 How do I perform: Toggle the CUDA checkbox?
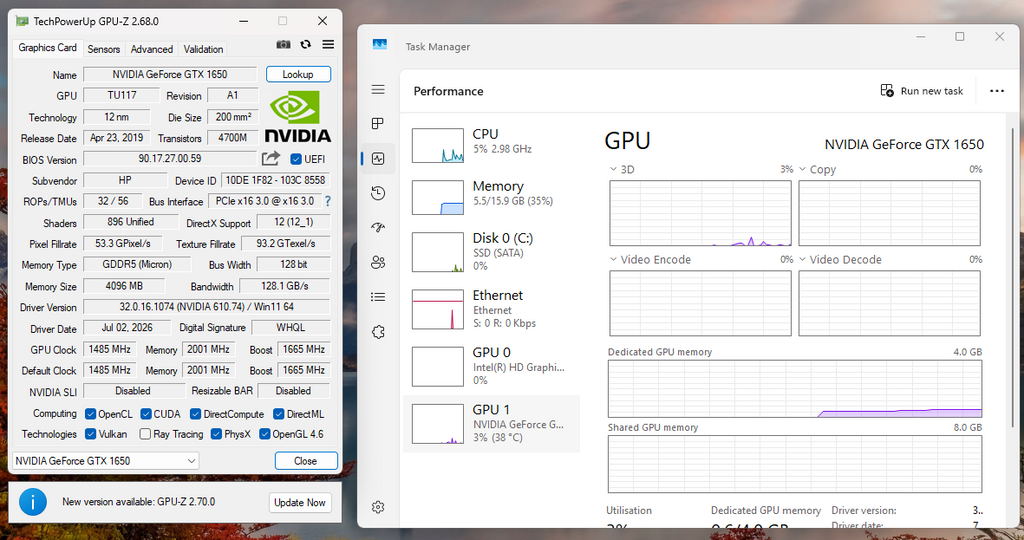(x=146, y=414)
